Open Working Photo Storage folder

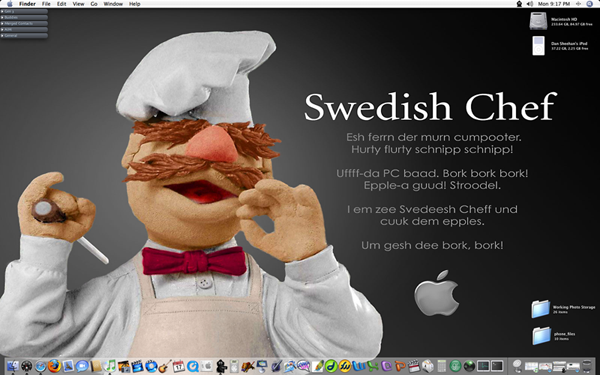[x=540, y=309]
